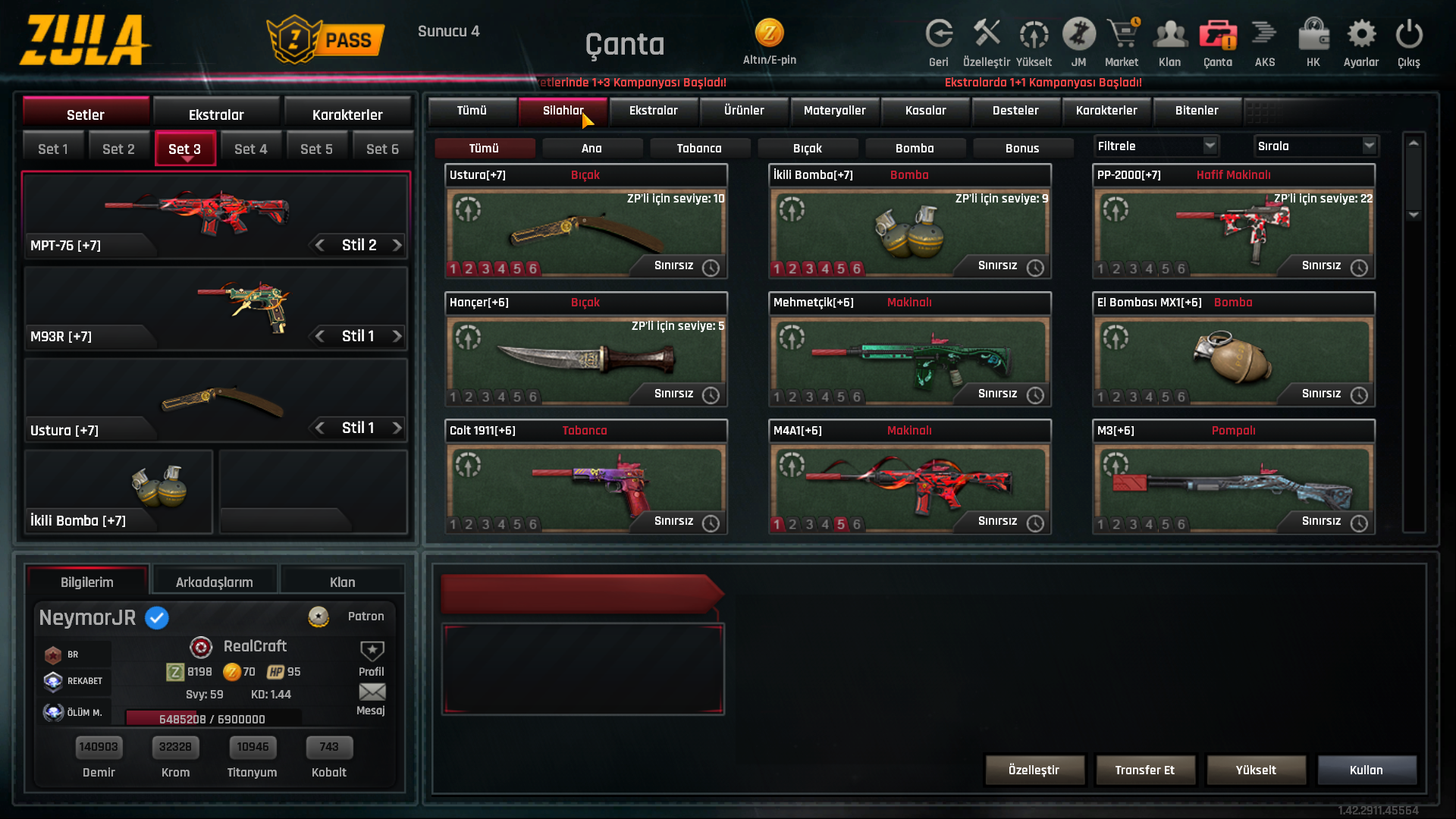Click clock icon on Hançer[+6] card
The height and width of the screenshot is (819, 1456).
pos(711,395)
